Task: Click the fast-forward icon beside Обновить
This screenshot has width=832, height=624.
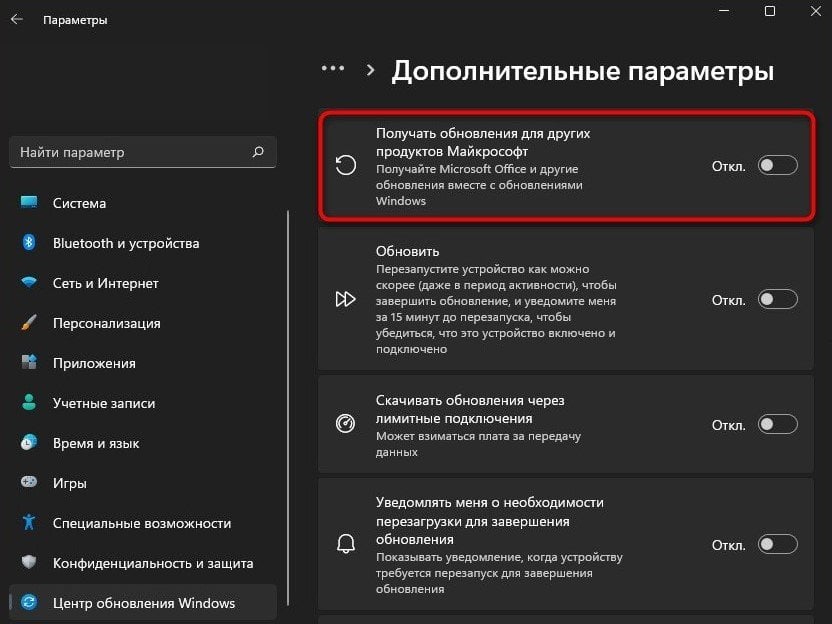Action: (x=345, y=299)
